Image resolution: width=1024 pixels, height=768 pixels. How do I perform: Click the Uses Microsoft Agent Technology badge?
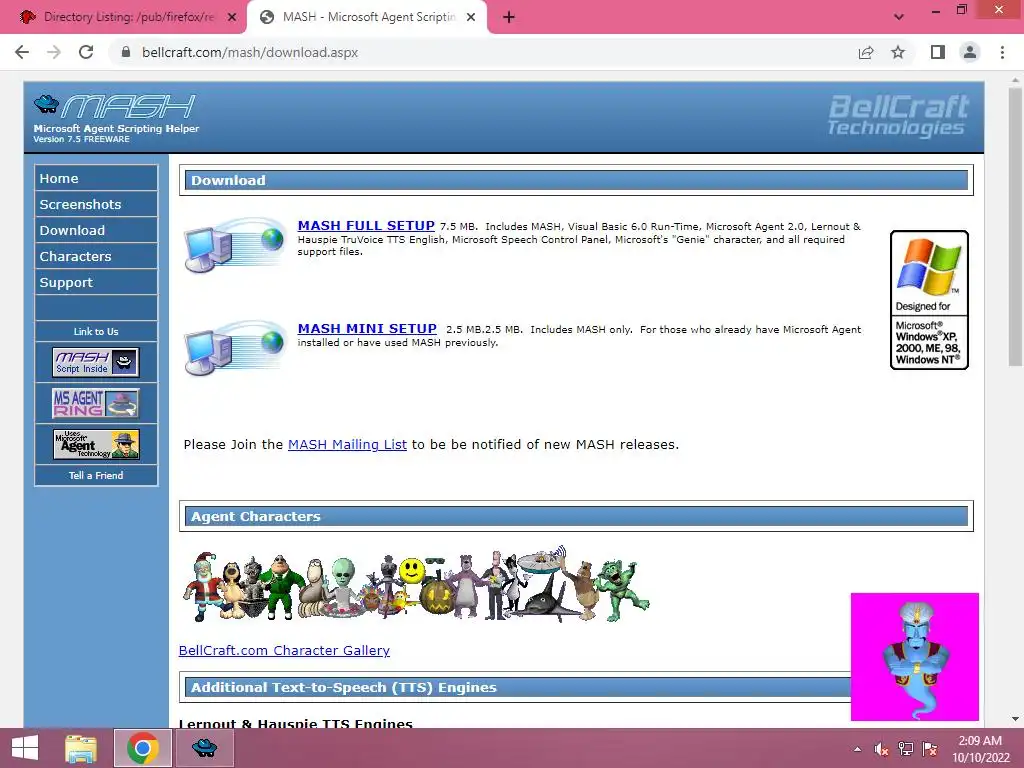pyautogui.click(x=96, y=444)
